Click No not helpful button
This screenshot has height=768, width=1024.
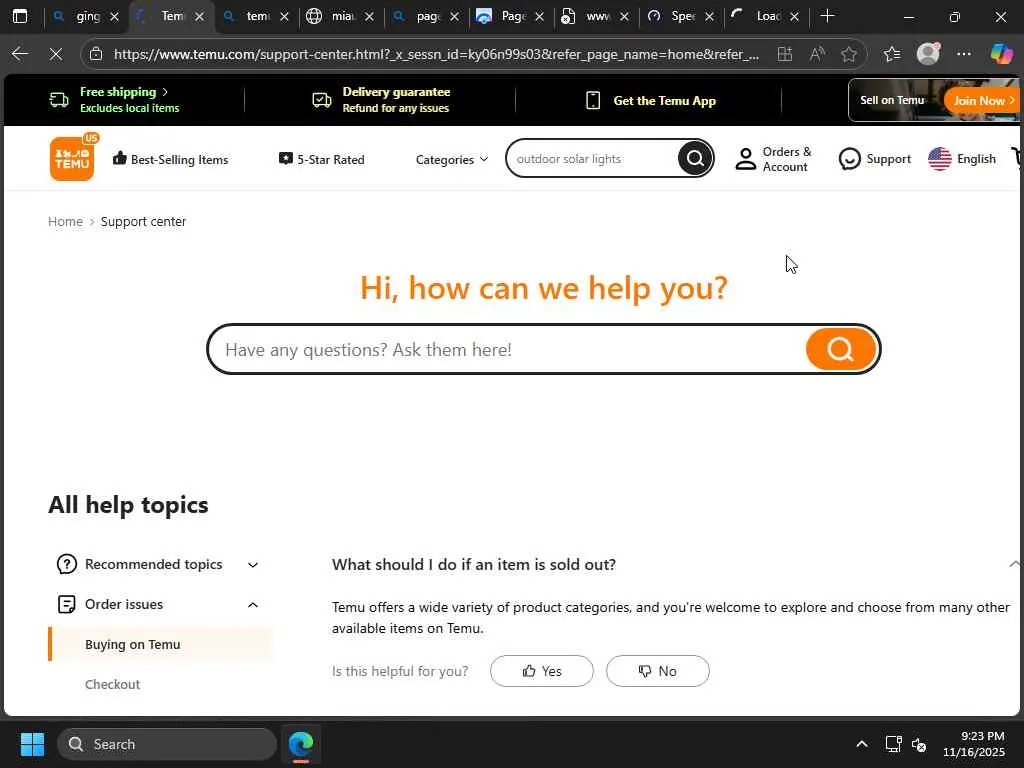pyautogui.click(x=658, y=671)
